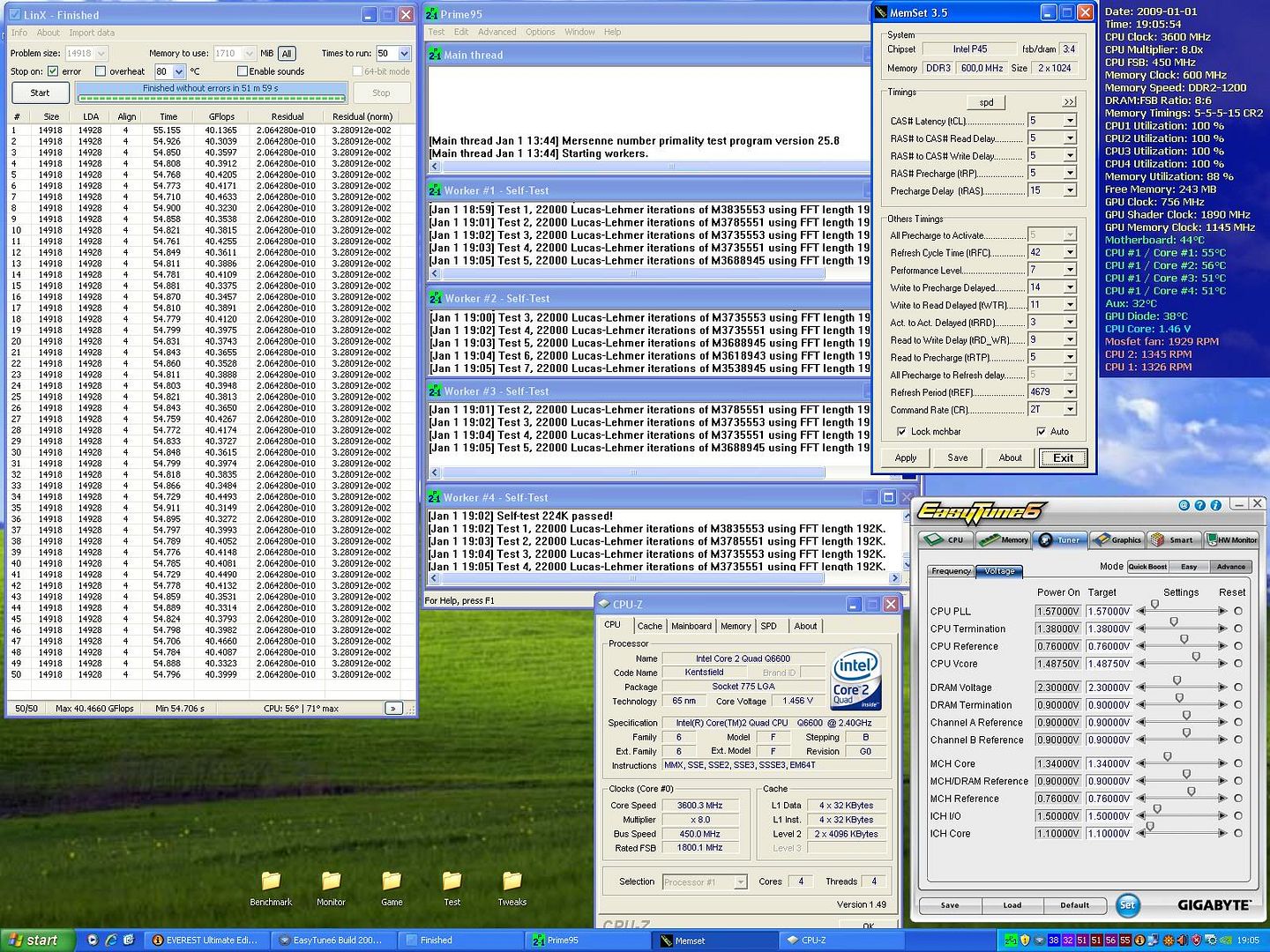The image size is (1270, 952).
Task: Select CPU Vcore reset radio button
Action: click(x=1238, y=664)
